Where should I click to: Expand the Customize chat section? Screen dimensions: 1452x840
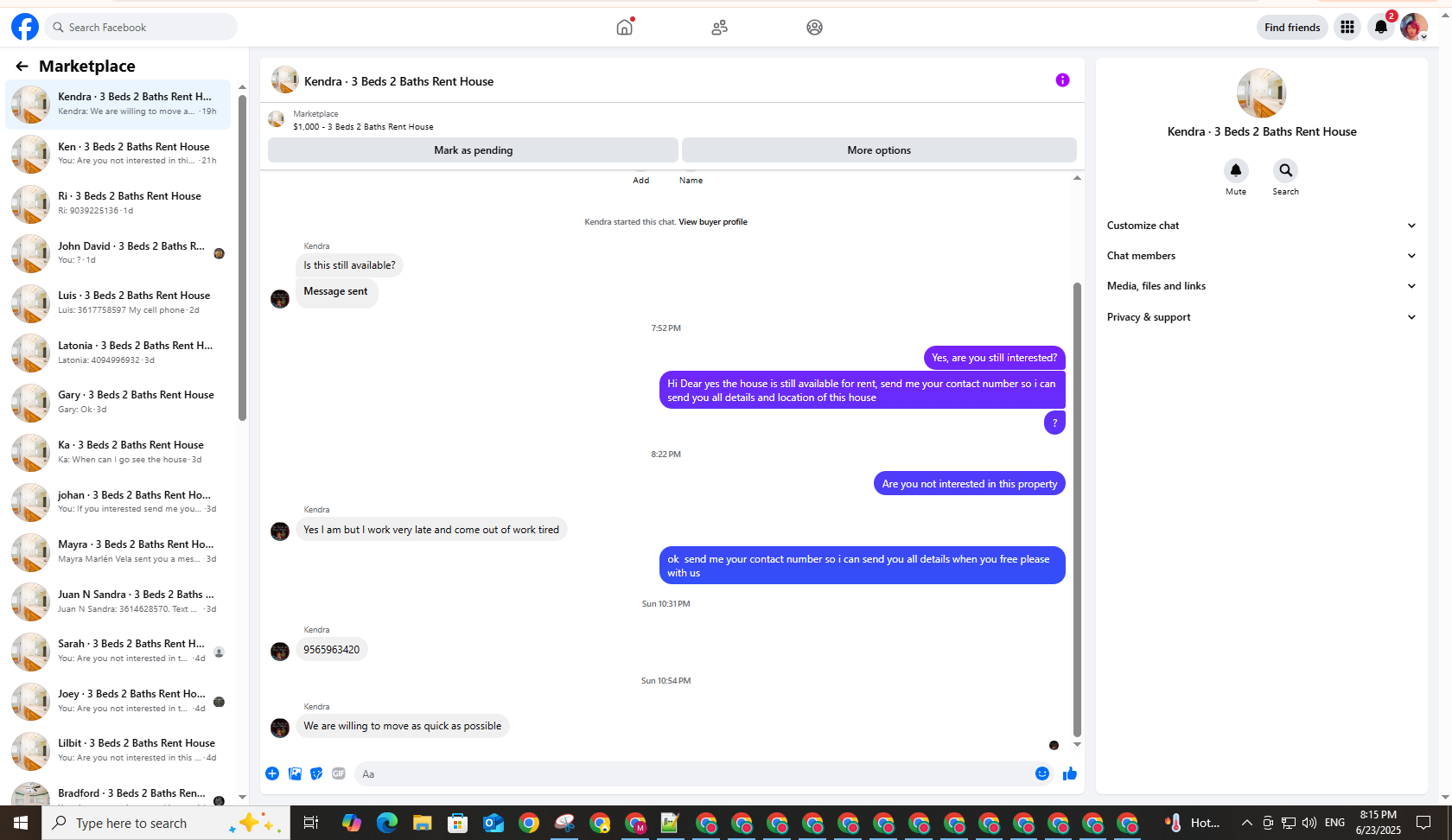1262,226
